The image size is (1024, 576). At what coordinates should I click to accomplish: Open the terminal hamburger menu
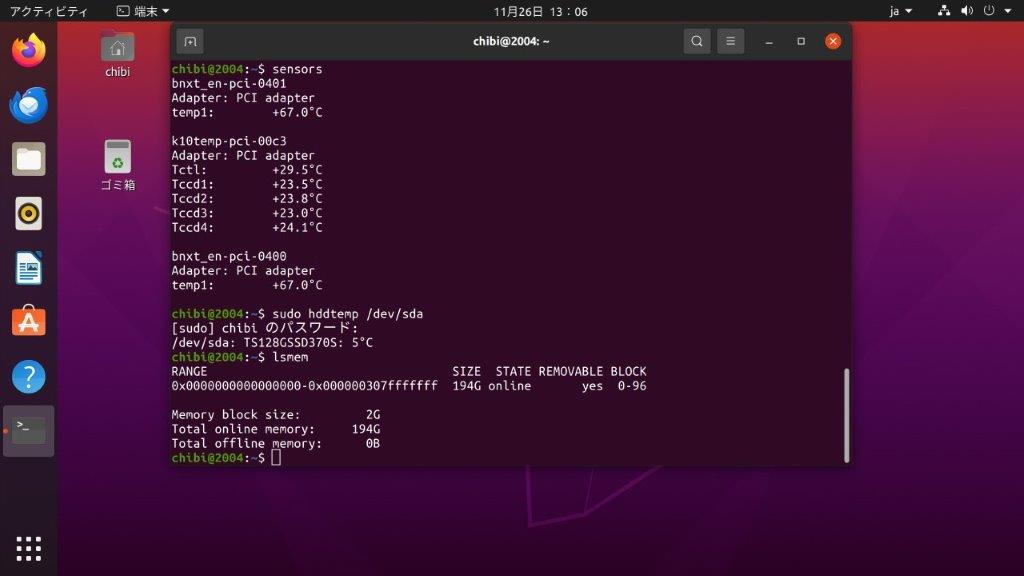coord(731,41)
